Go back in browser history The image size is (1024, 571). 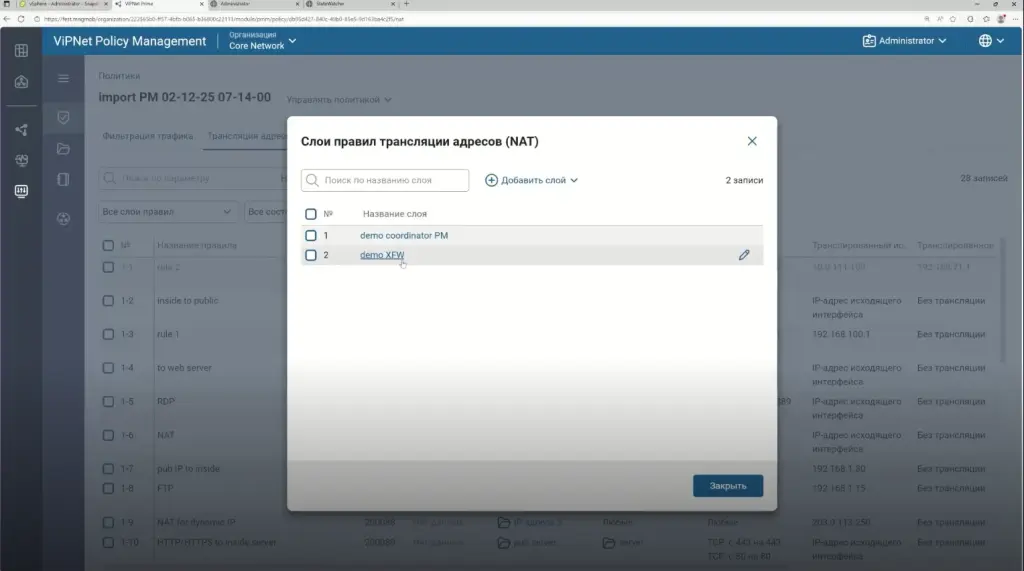[x=7, y=19]
